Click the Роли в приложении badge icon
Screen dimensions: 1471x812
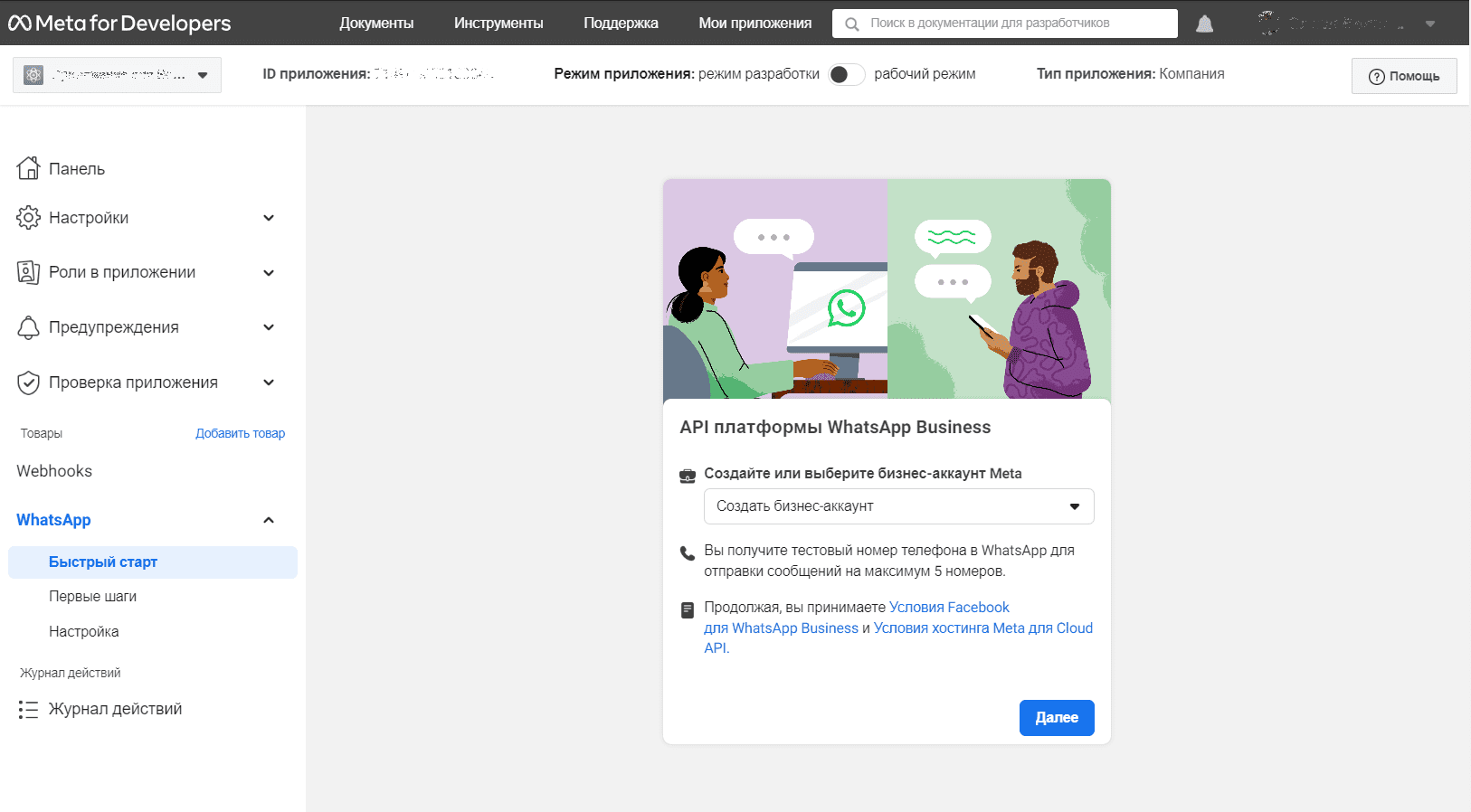[x=28, y=272]
